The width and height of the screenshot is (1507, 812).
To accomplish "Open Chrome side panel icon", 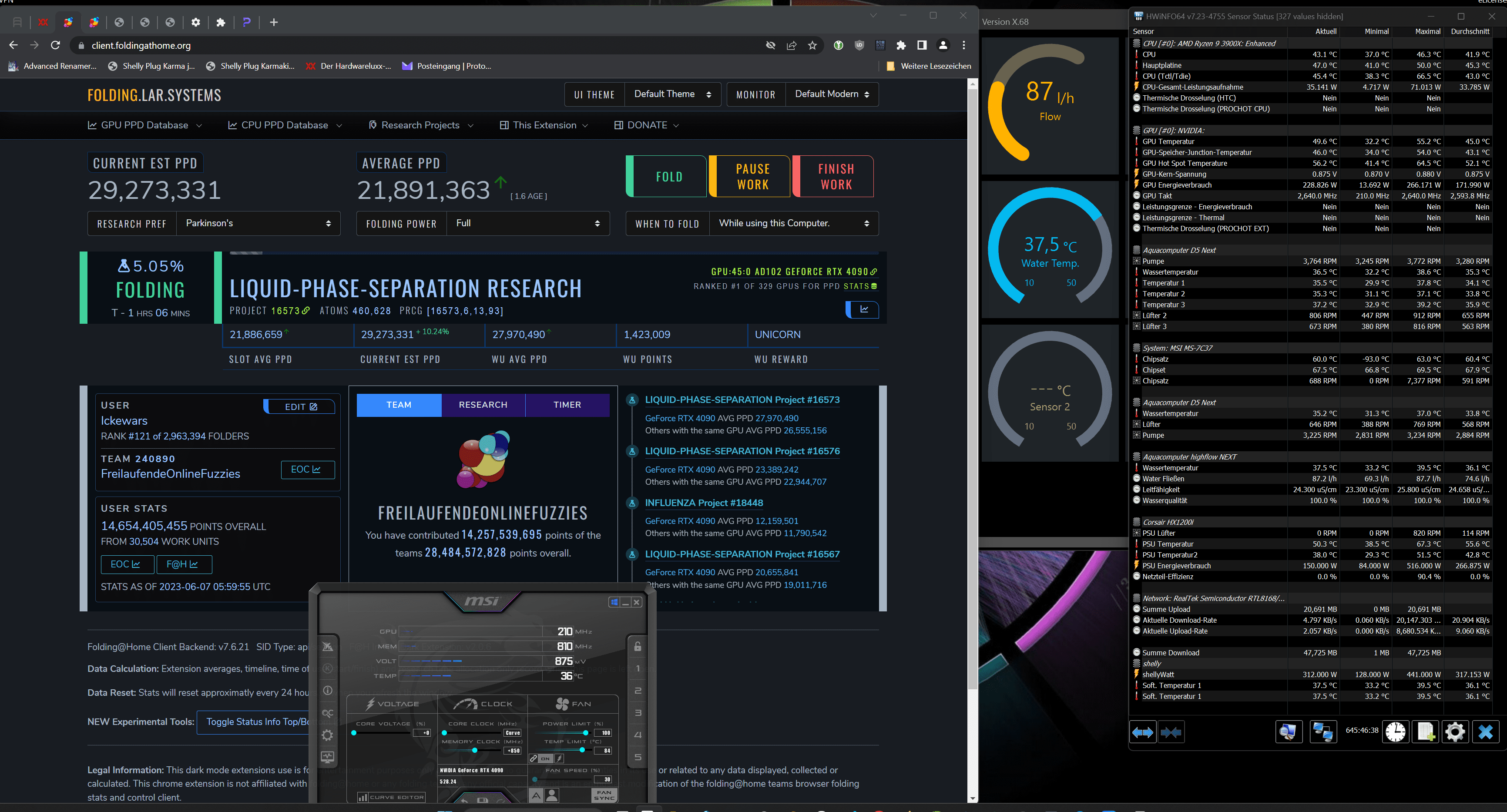I will point(922,45).
